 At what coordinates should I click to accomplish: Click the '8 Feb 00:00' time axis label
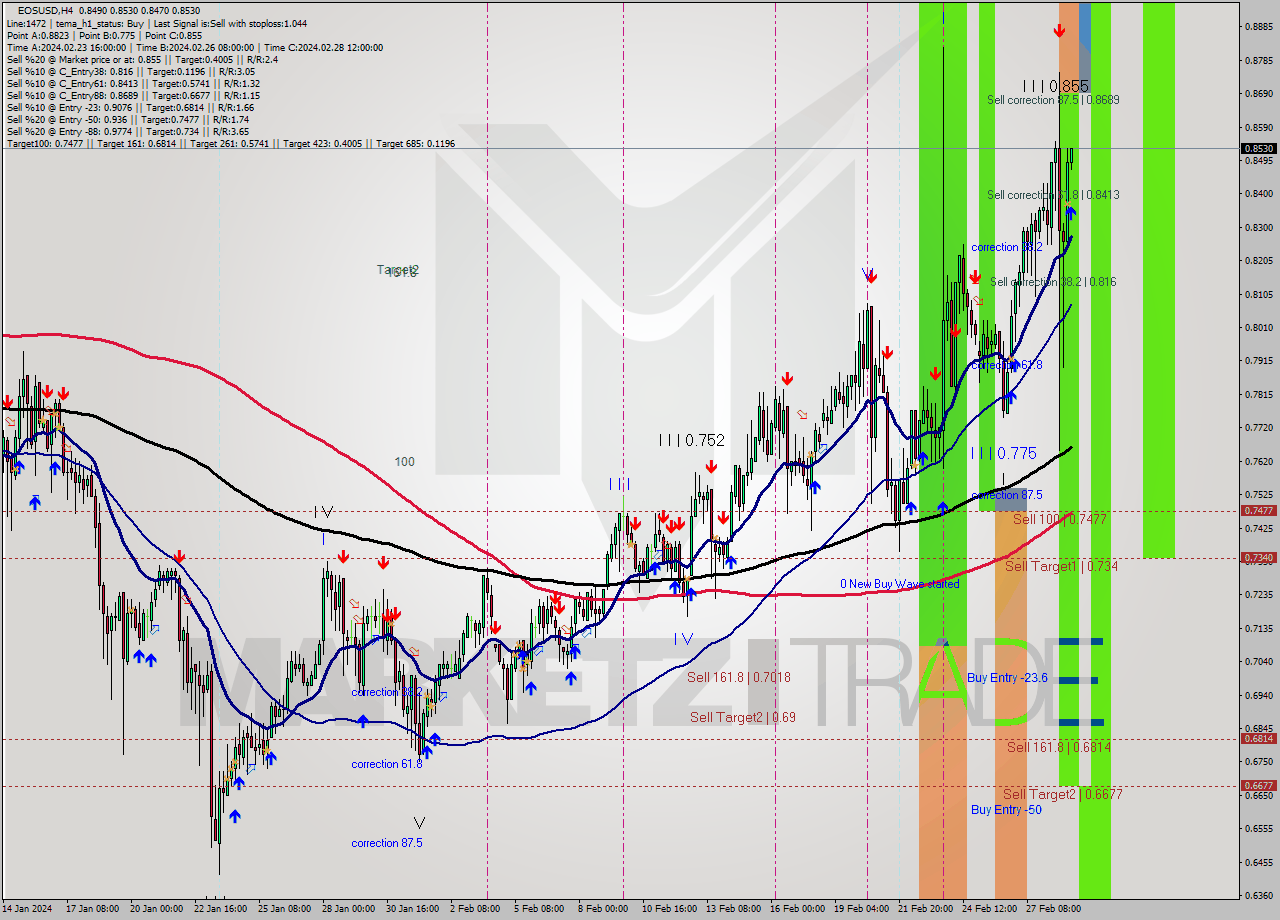point(603,909)
